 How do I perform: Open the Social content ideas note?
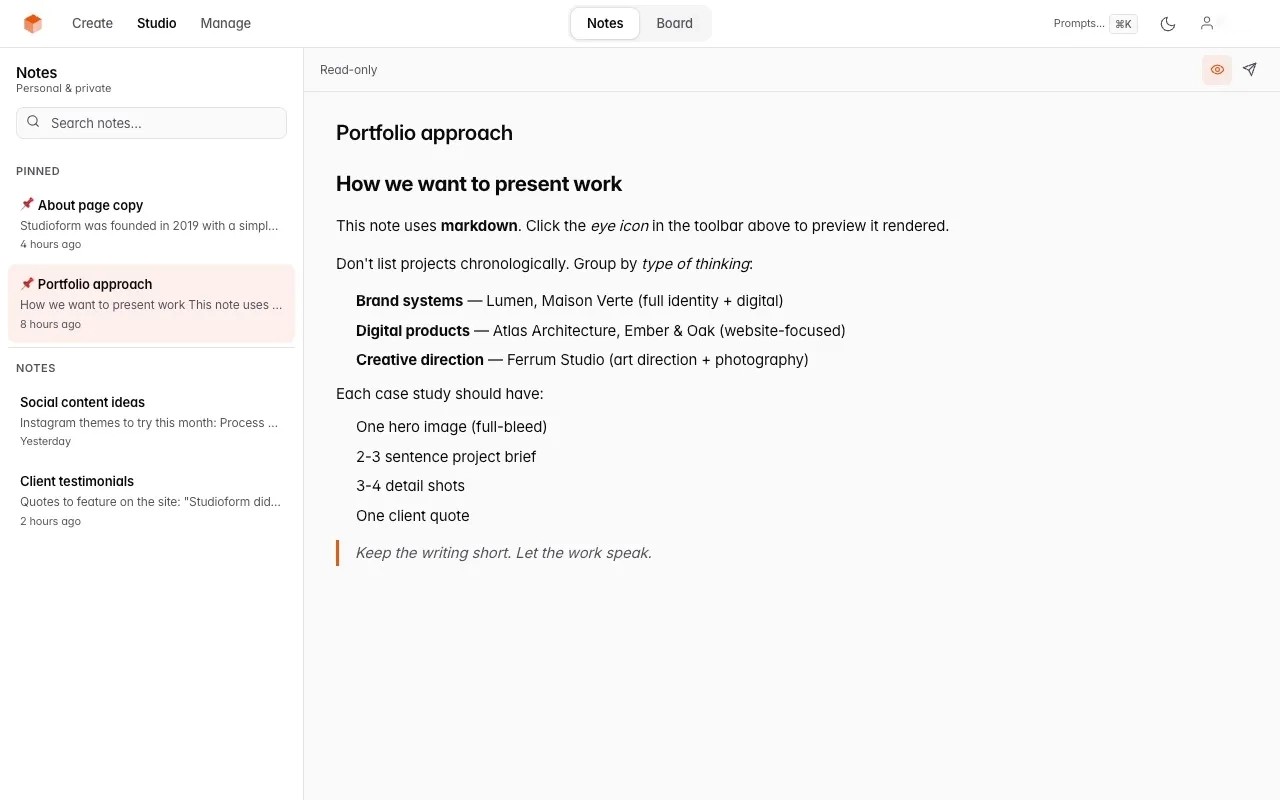pyautogui.click(x=150, y=420)
